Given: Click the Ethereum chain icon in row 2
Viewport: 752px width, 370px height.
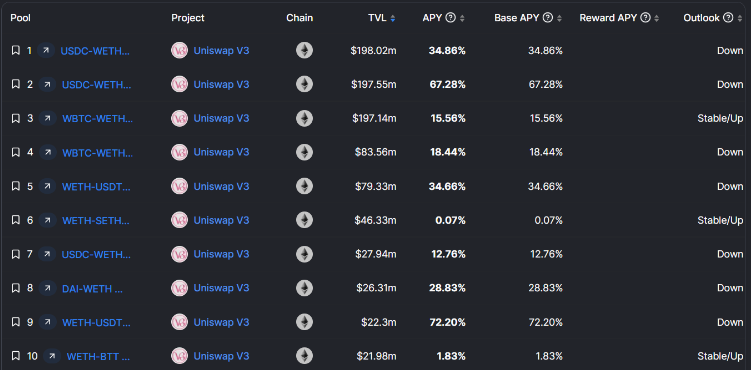Looking at the screenshot, I should click(x=304, y=84).
